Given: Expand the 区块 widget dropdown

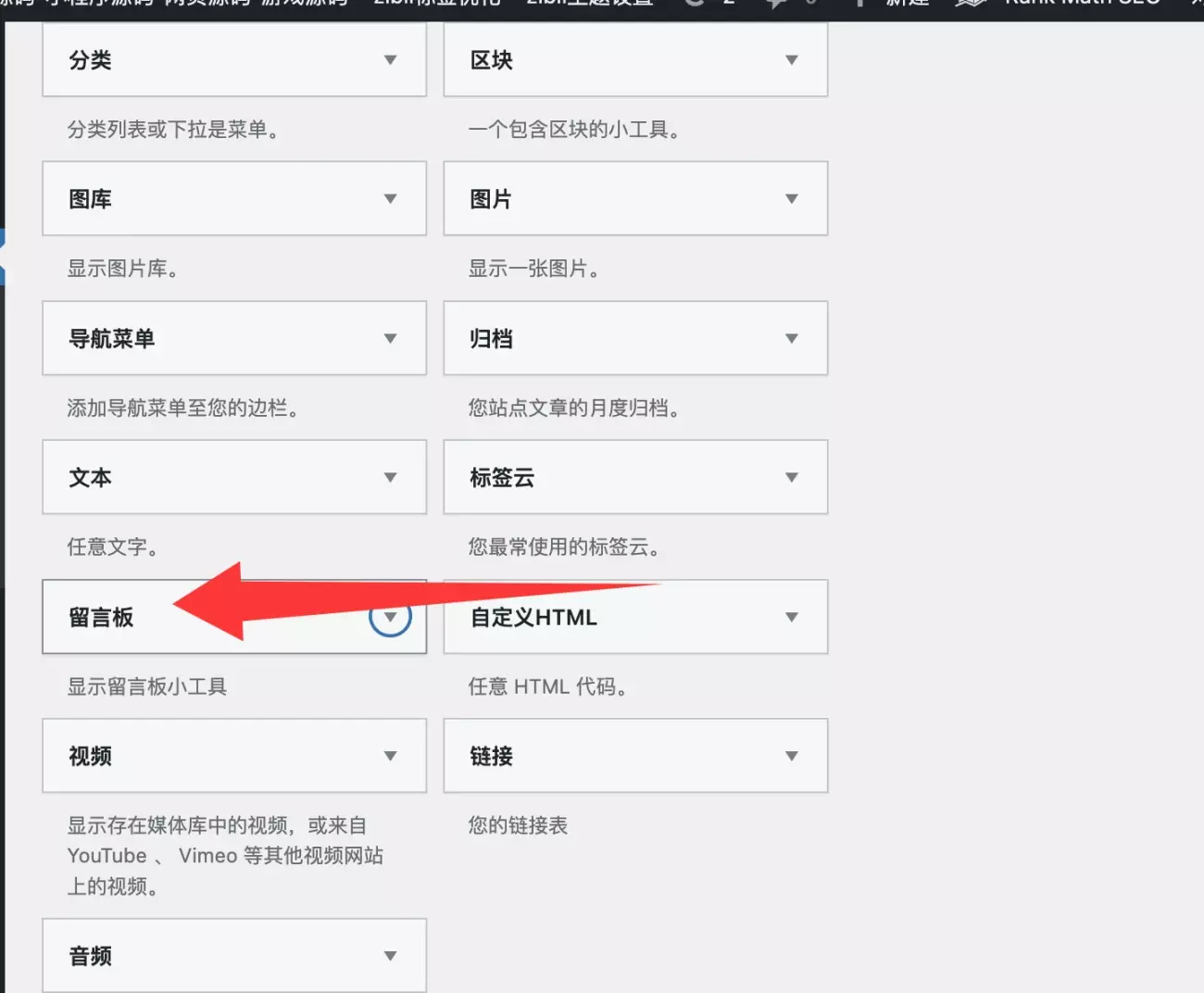Looking at the screenshot, I should tap(792, 59).
